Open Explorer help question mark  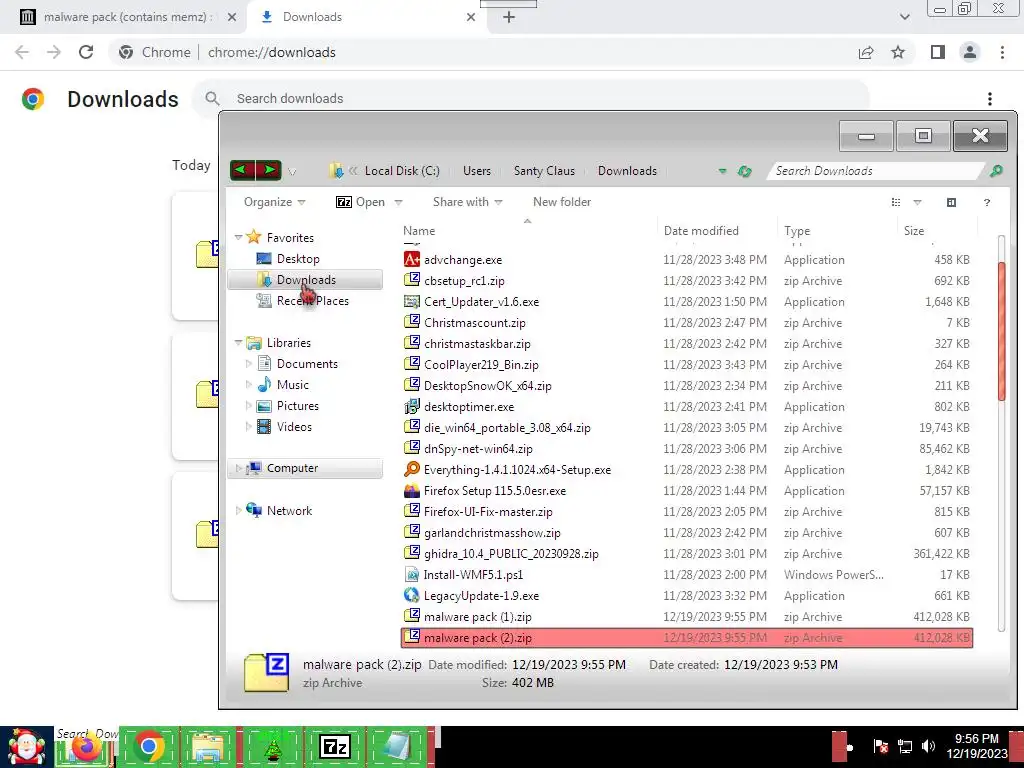click(987, 202)
